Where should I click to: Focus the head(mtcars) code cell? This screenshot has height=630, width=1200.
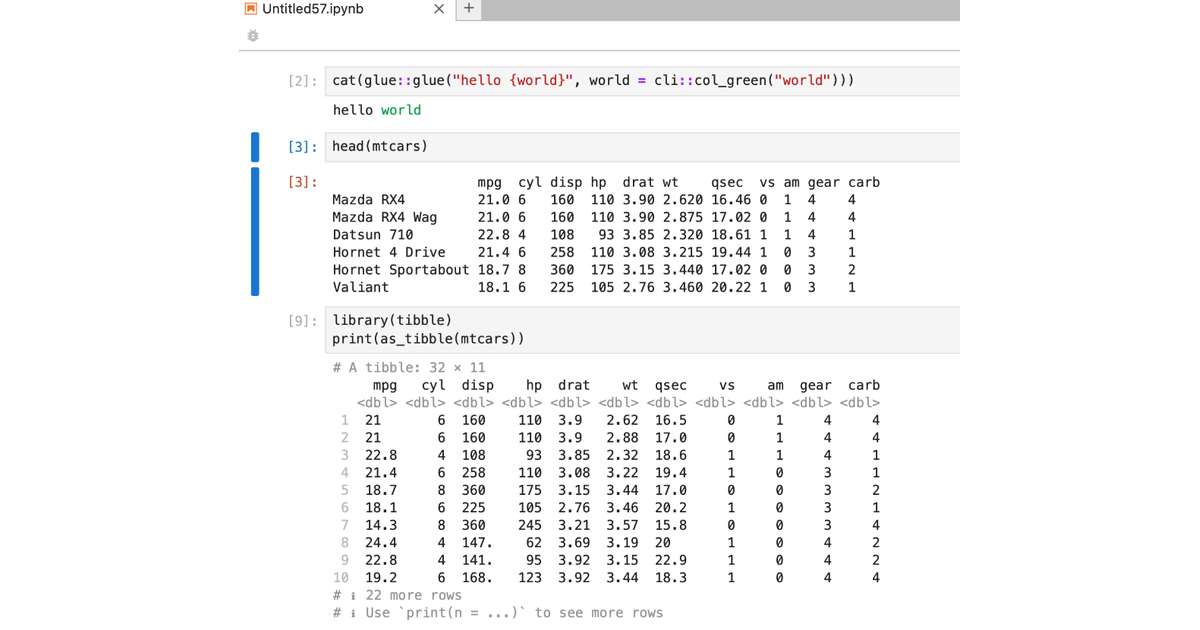tap(642, 147)
